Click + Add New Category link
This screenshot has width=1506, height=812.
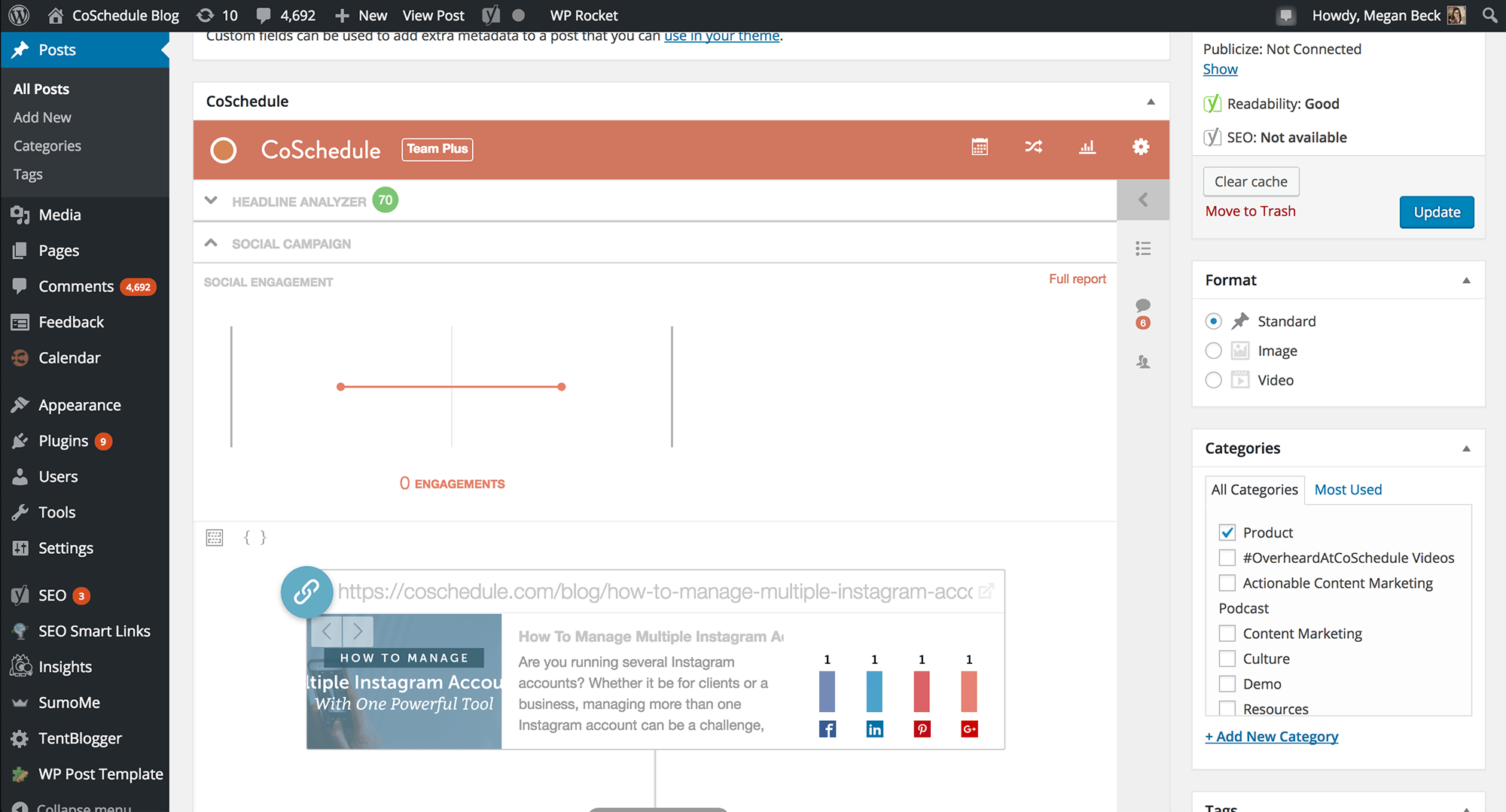tap(1271, 737)
